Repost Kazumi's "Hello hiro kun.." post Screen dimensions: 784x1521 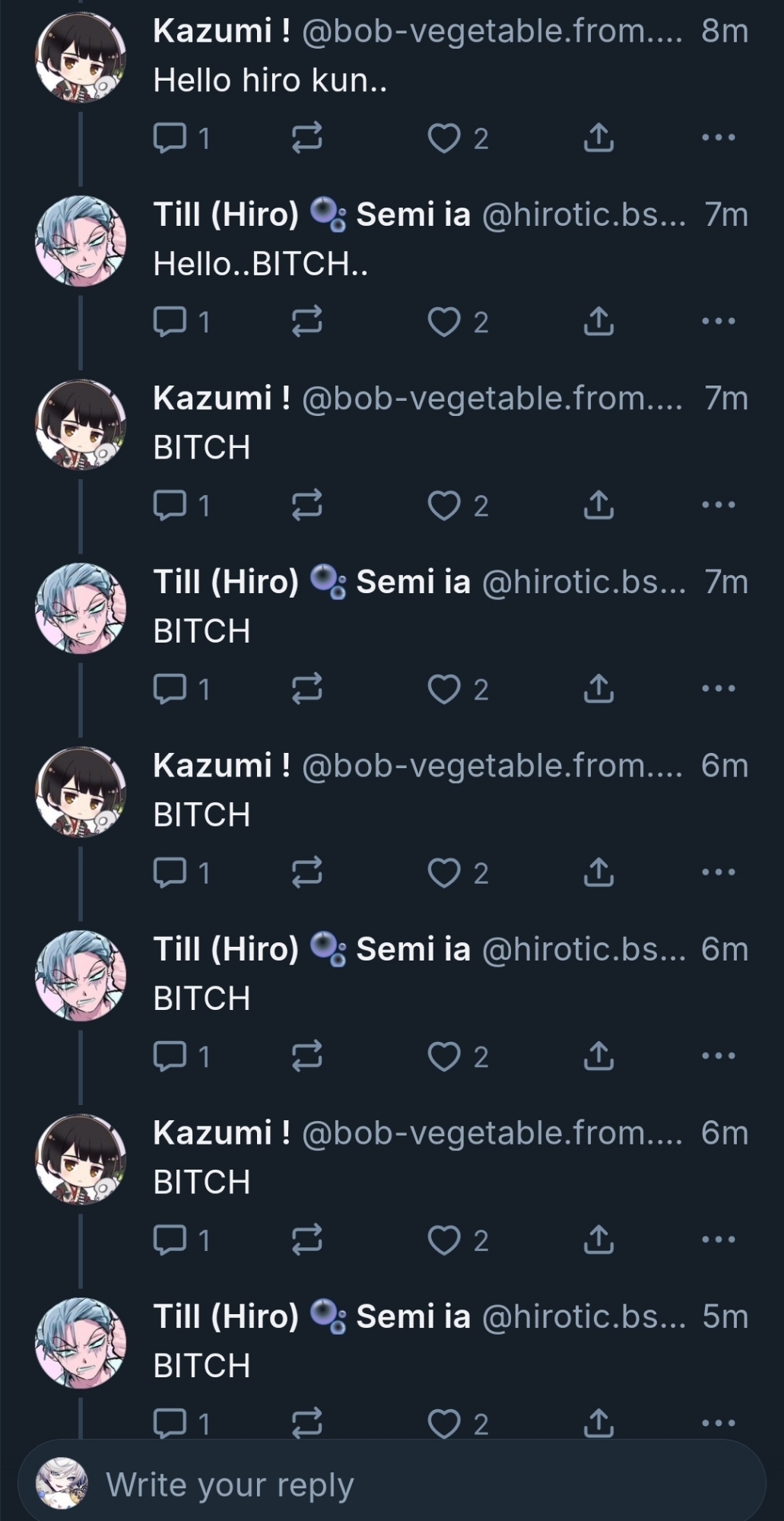click(307, 138)
